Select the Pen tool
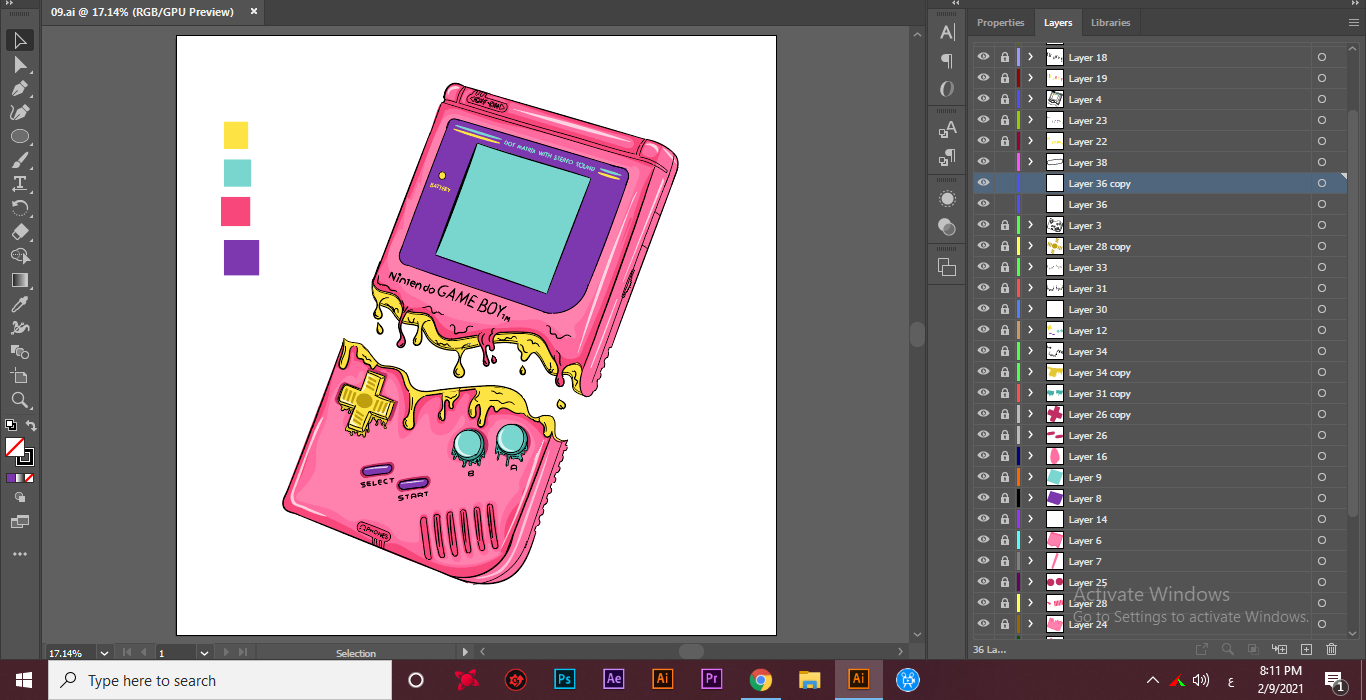 [x=19, y=89]
